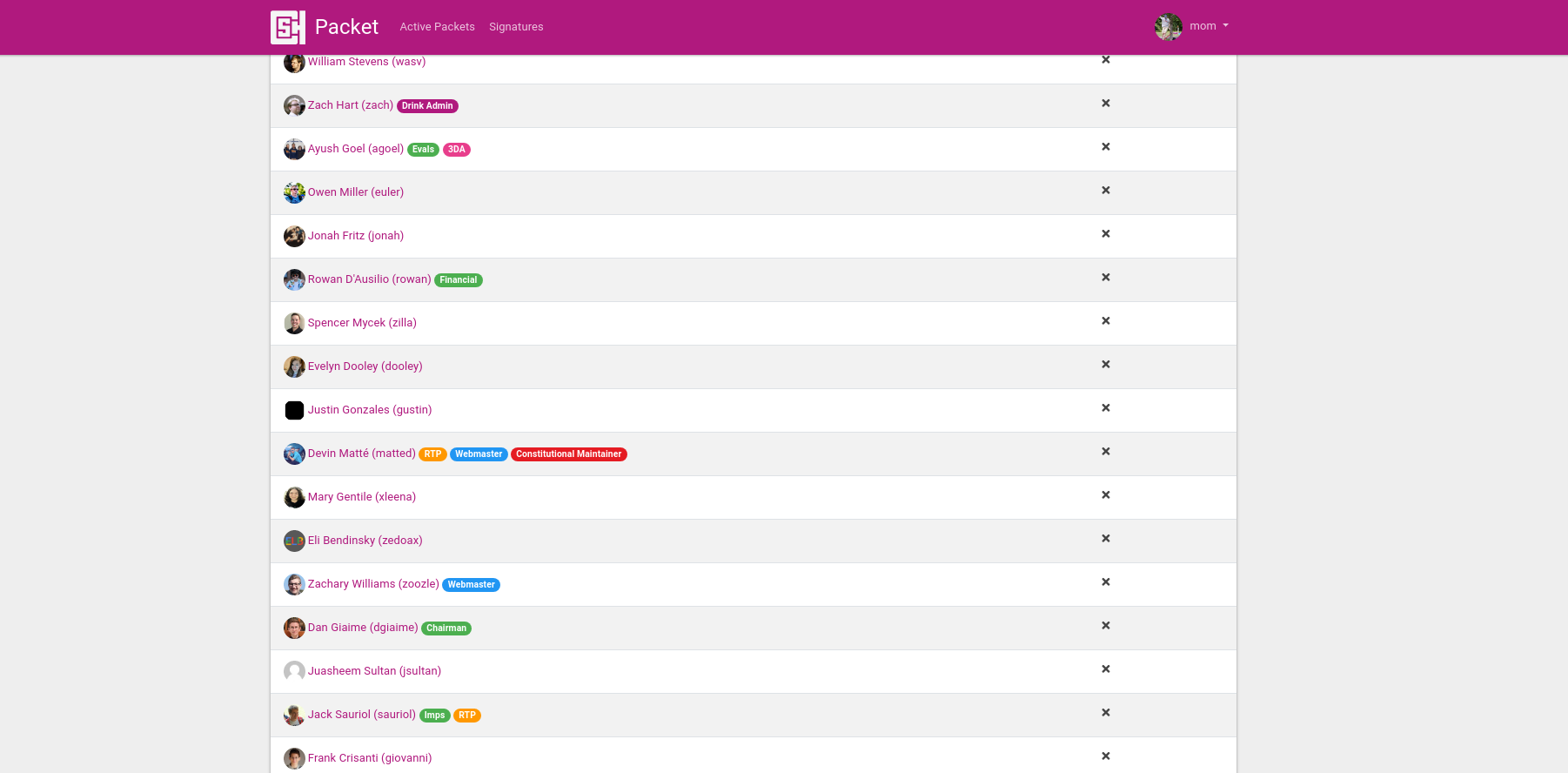Click the X mark in Jack Sauriol row

(1106, 713)
